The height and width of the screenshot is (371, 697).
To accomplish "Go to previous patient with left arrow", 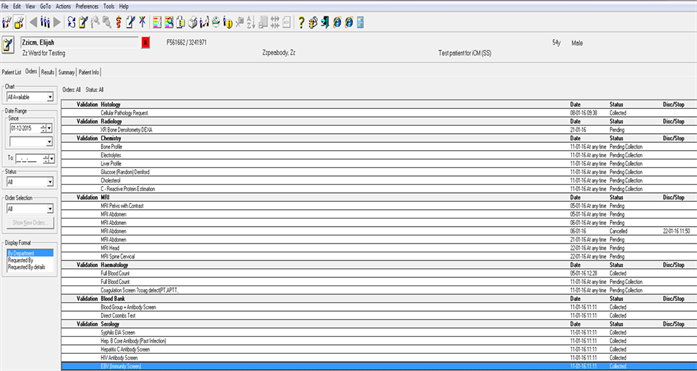I will pos(33,22).
